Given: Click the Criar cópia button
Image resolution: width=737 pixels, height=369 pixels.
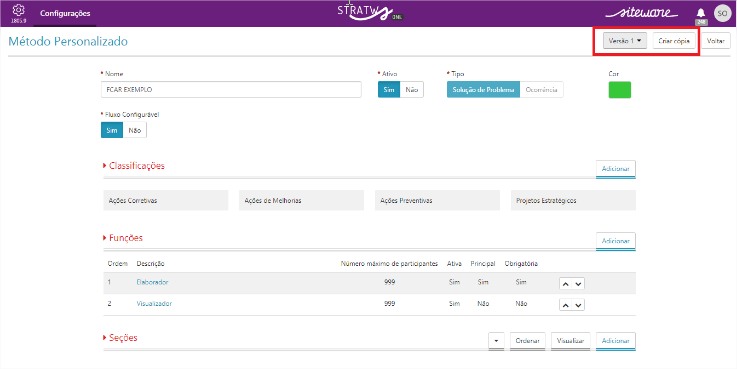Looking at the screenshot, I should [674, 41].
